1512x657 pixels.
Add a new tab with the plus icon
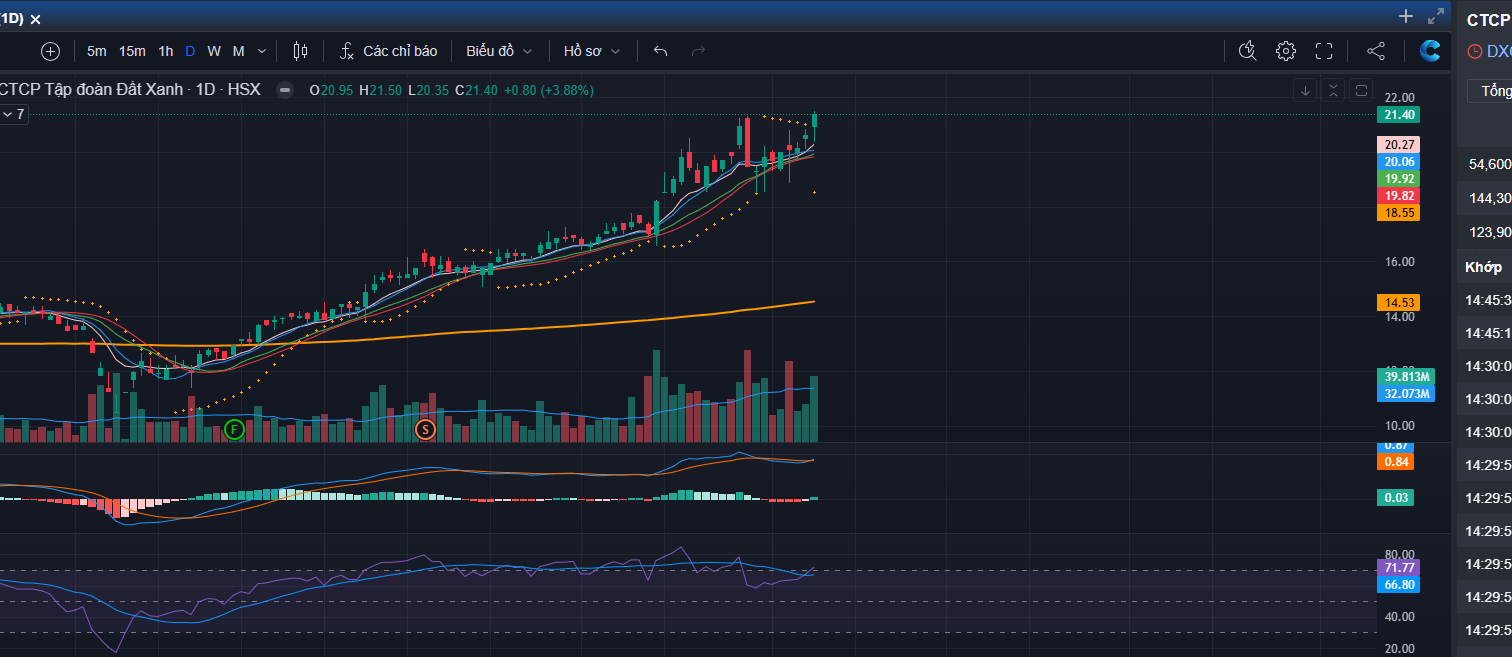1405,16
